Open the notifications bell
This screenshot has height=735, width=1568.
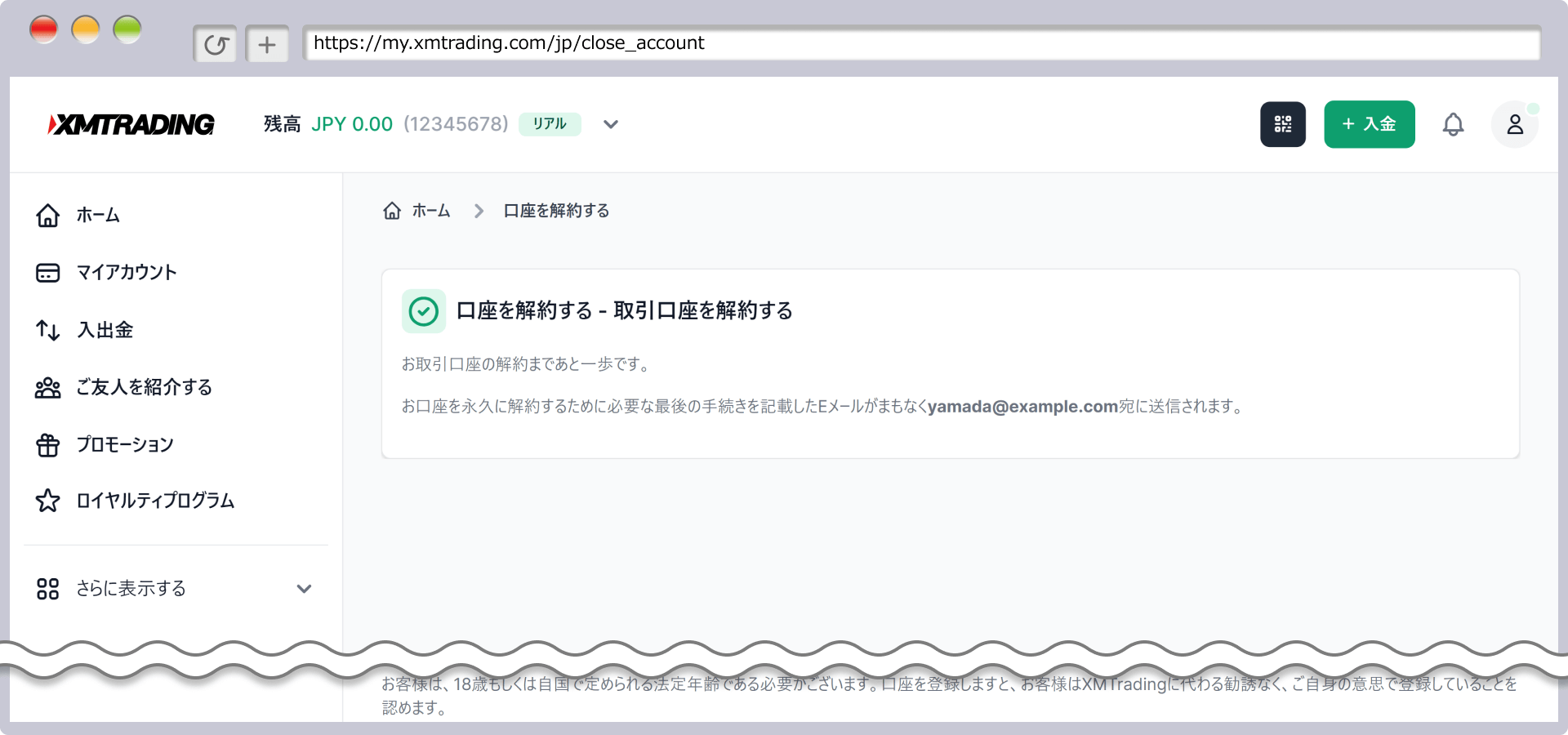(x=1453, y=124)
